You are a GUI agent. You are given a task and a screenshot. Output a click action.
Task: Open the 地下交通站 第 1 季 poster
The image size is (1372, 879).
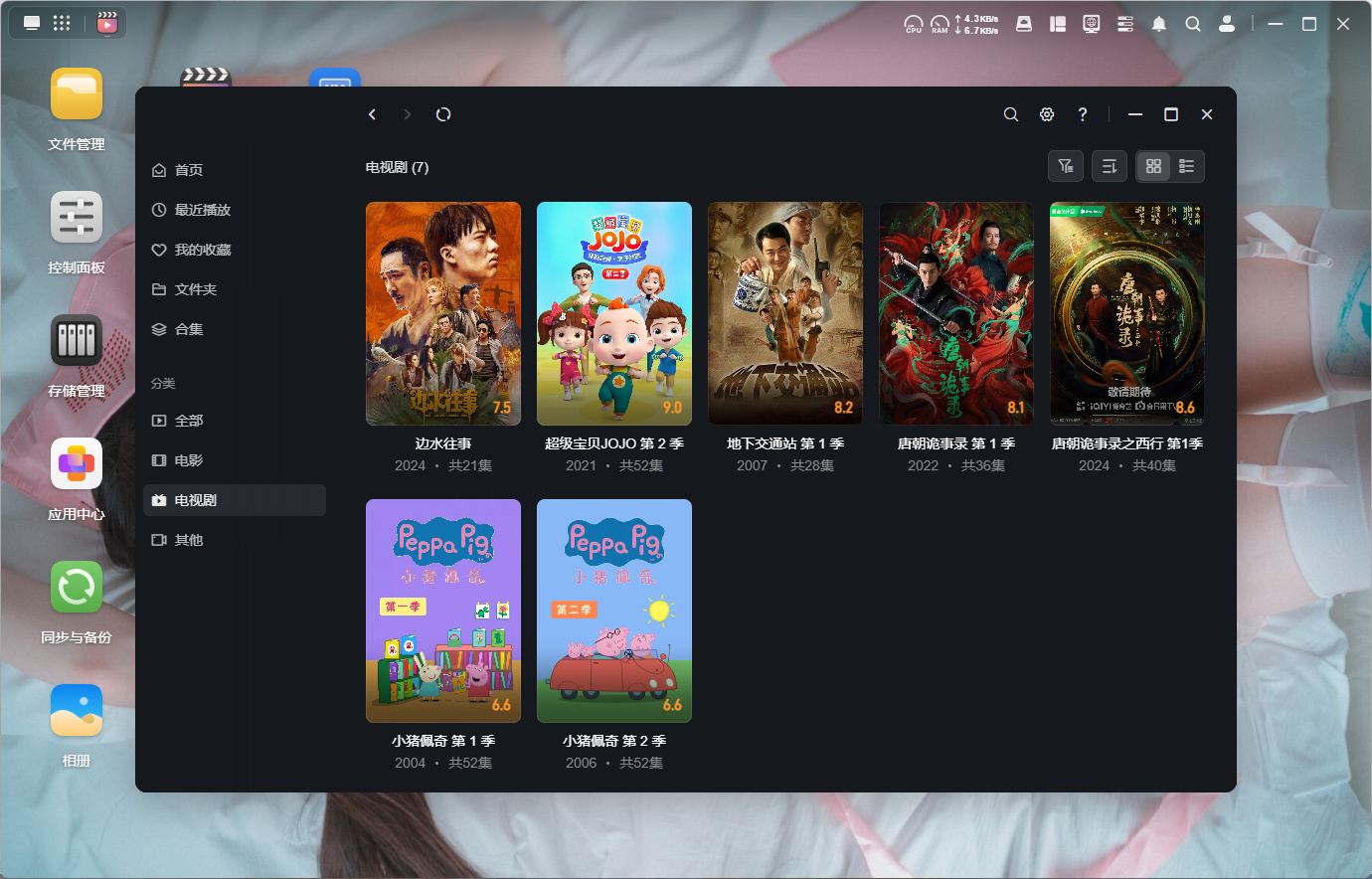point(785,314)
